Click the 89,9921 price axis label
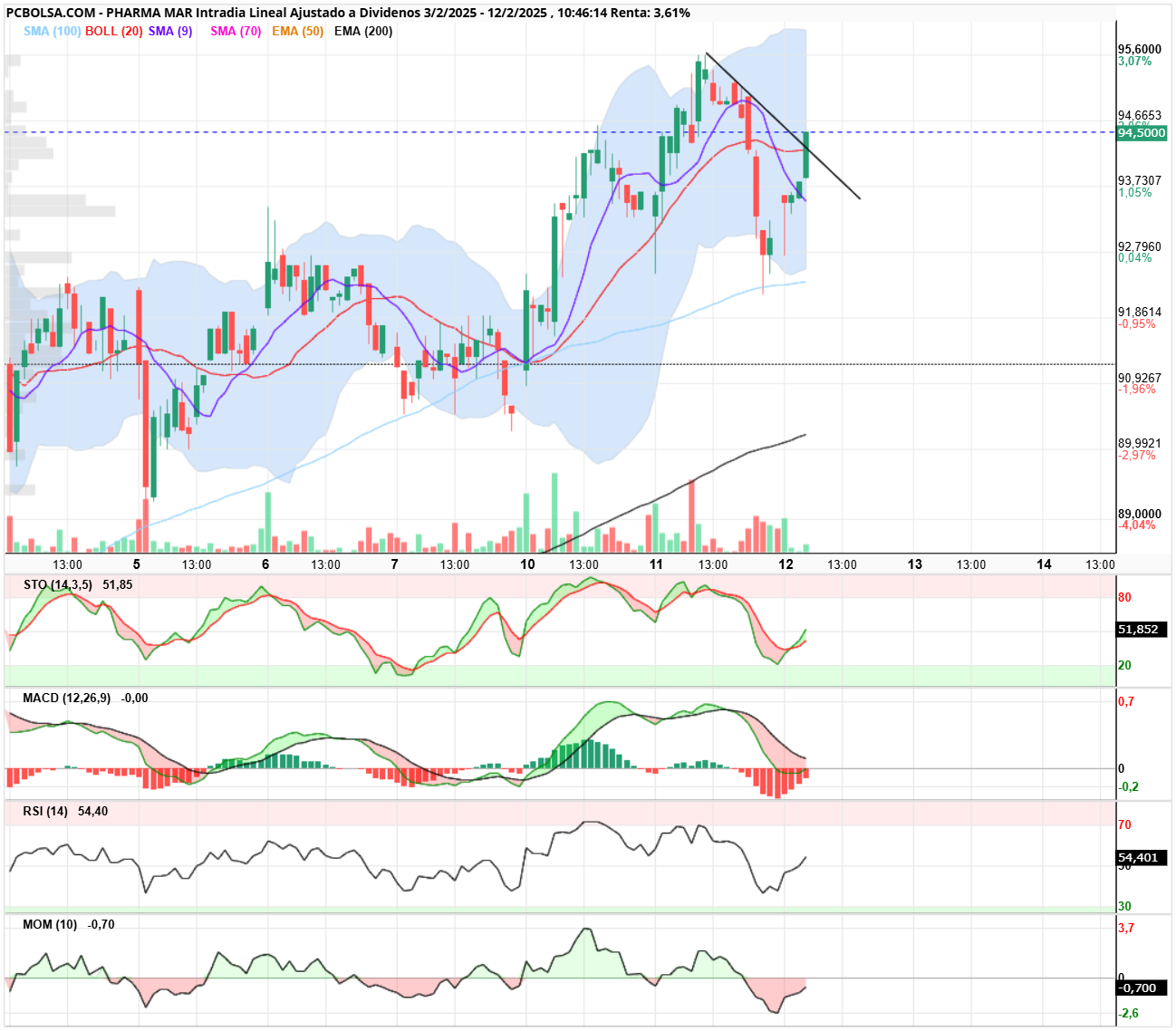Viewport: 1176px width, 1031px height. 1140,443
